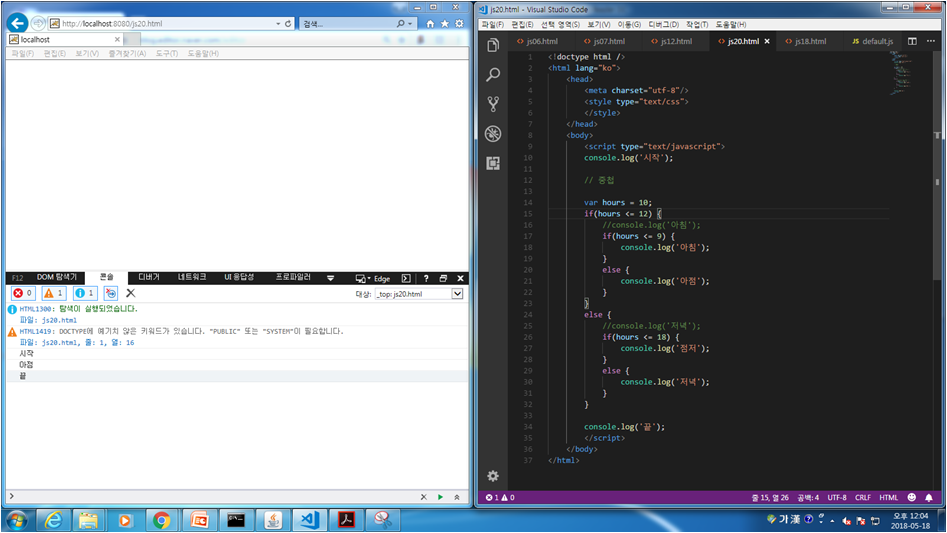Change HTML language mode
Screen dimensions: 947x533
pos(888,497)
